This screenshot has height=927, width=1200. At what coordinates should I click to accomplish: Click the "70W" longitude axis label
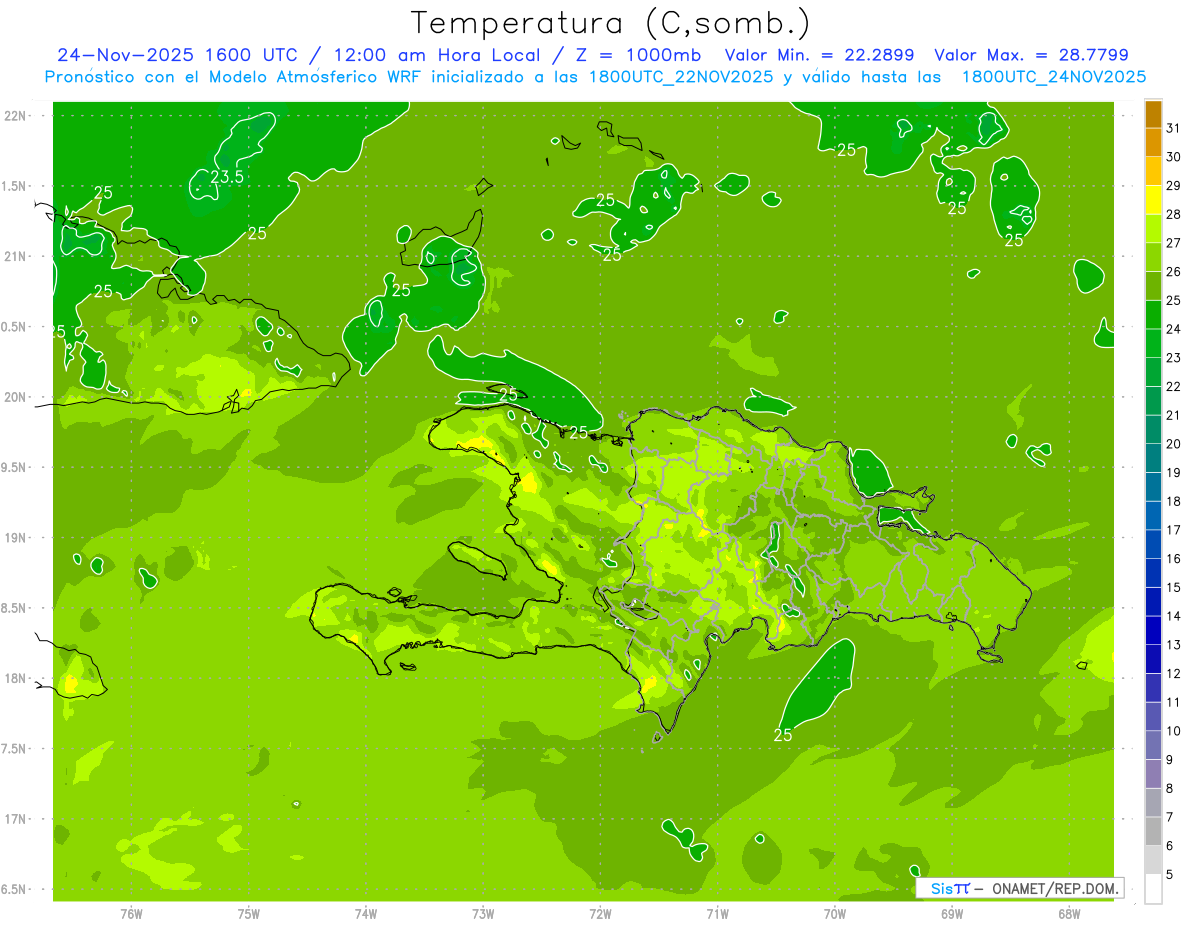tap(835, 914)
